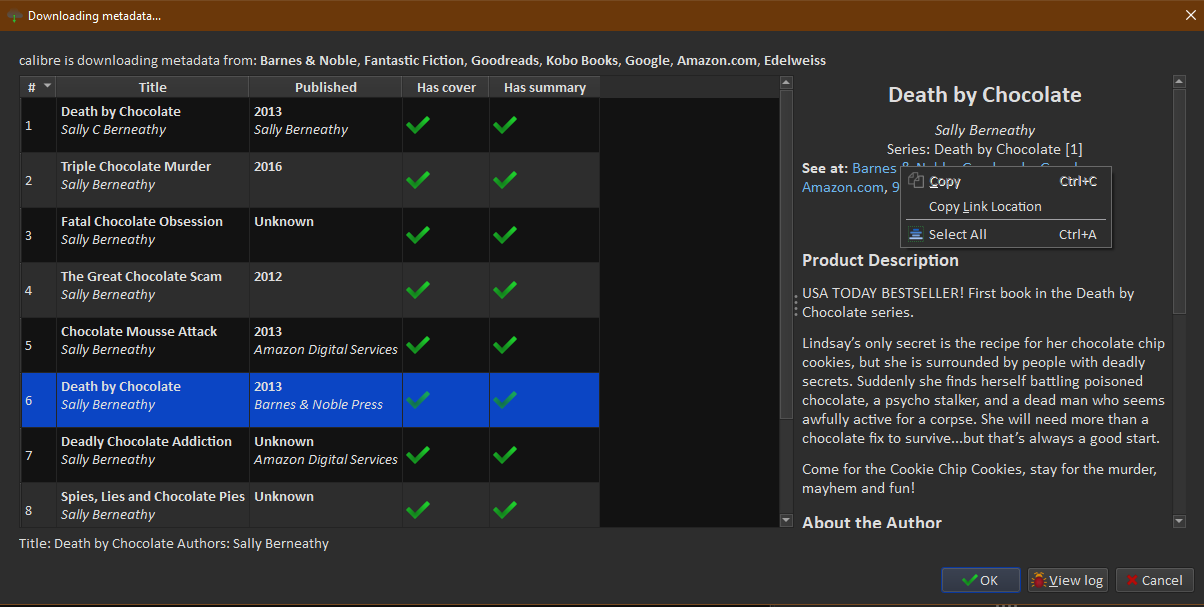Click the 2016 published cell
This screenshot has height=607, width=1204.
point(326,180)
